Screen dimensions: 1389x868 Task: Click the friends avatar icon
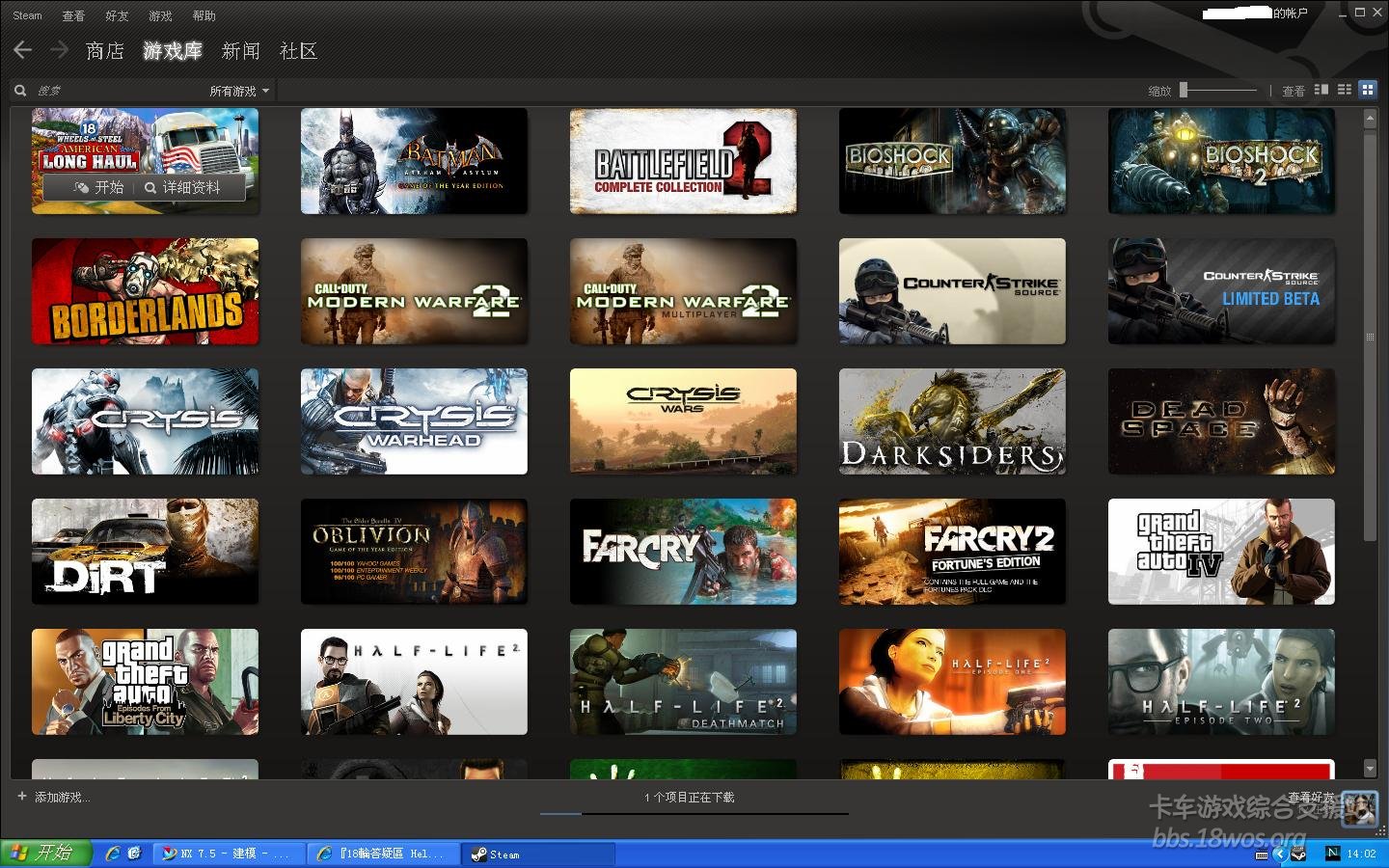[x=1360, y=808]
